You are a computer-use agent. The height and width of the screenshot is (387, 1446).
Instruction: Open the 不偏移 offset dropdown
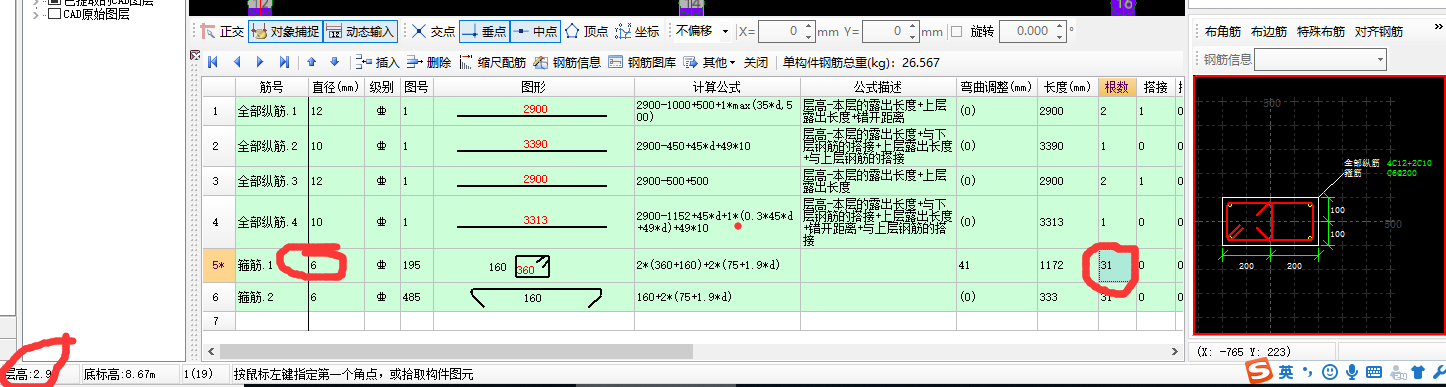coord(702,32)
